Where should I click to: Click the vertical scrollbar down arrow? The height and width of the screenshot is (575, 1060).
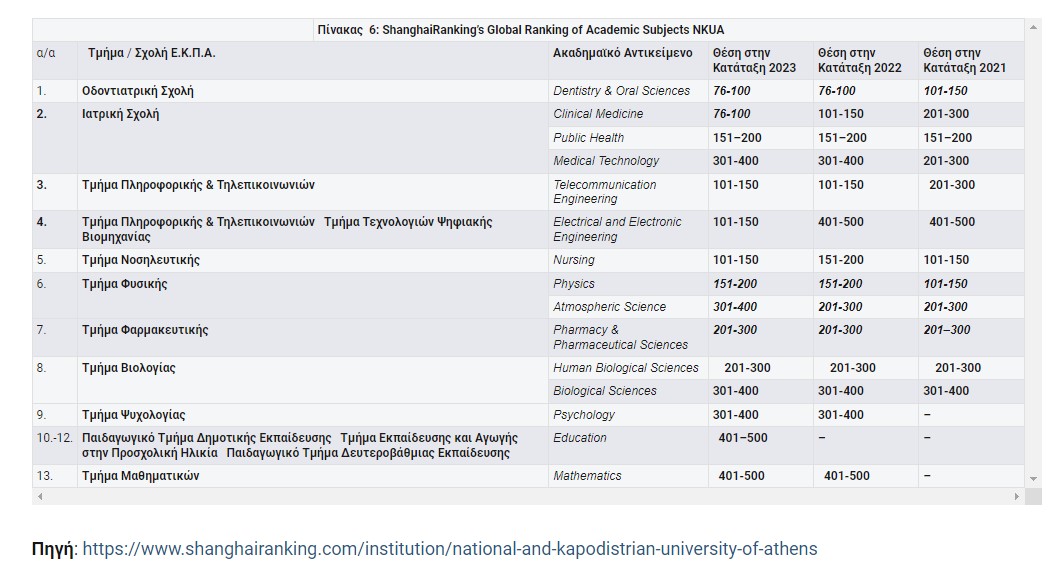click(x=1034, y=480)
